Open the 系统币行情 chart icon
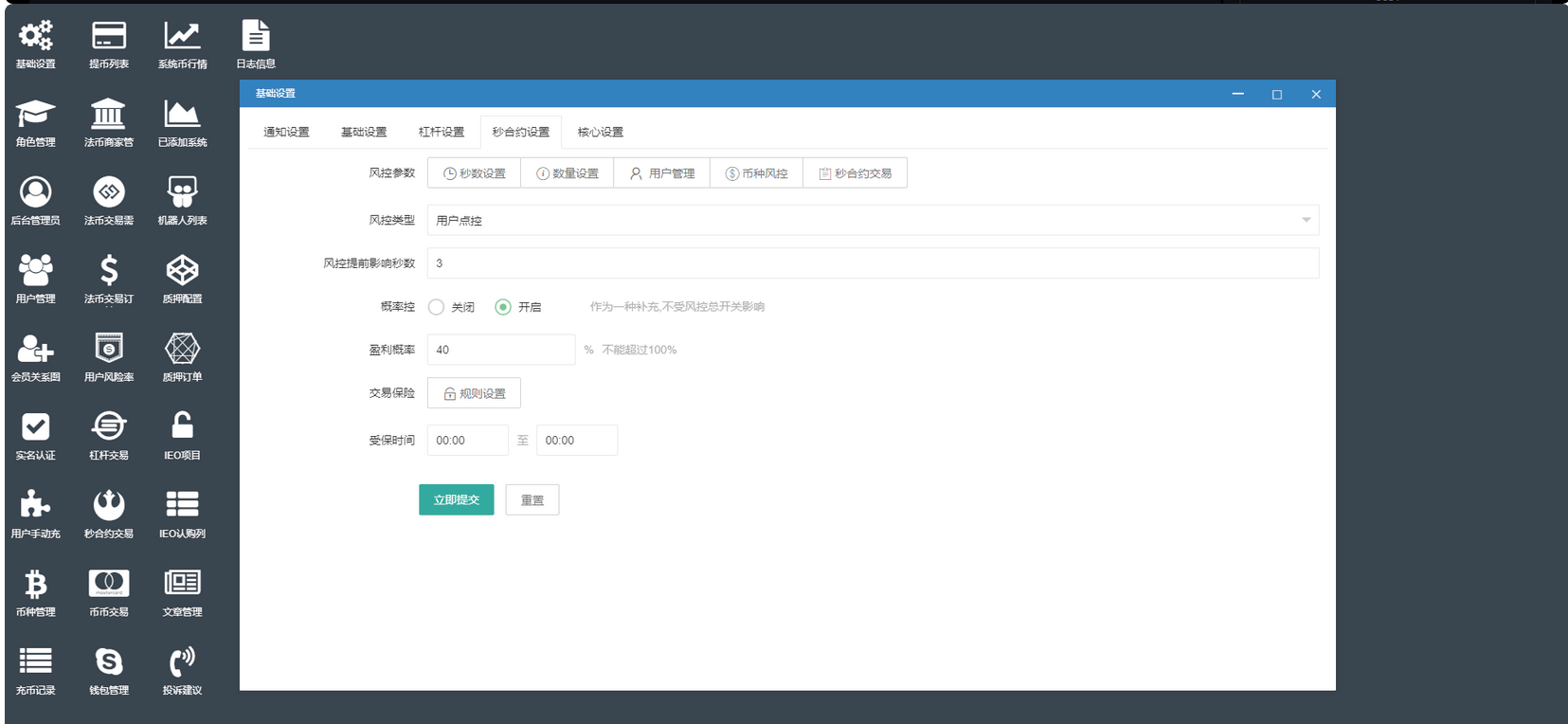 pyautogui.click(x=182, y=36)
